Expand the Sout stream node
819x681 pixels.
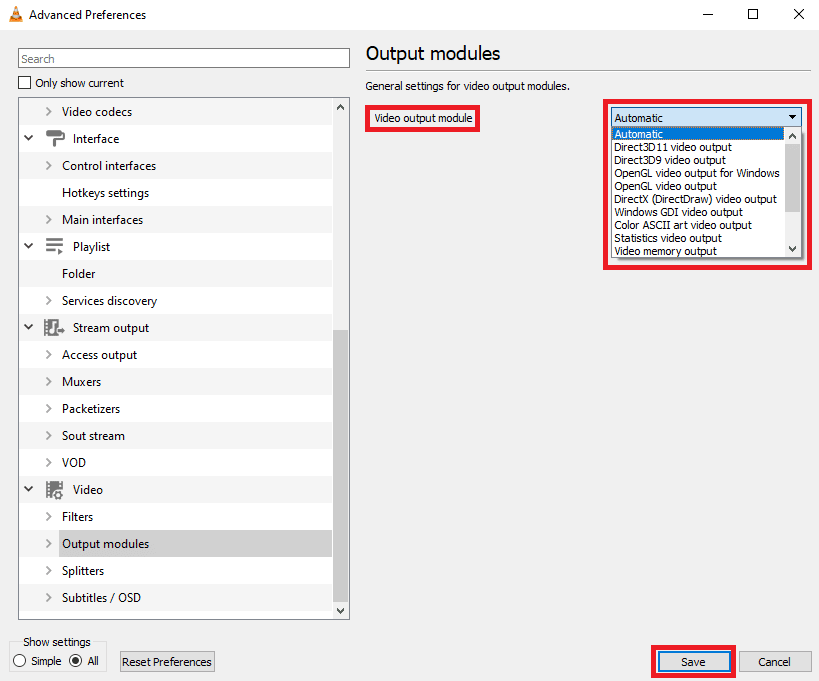(49, 436)
